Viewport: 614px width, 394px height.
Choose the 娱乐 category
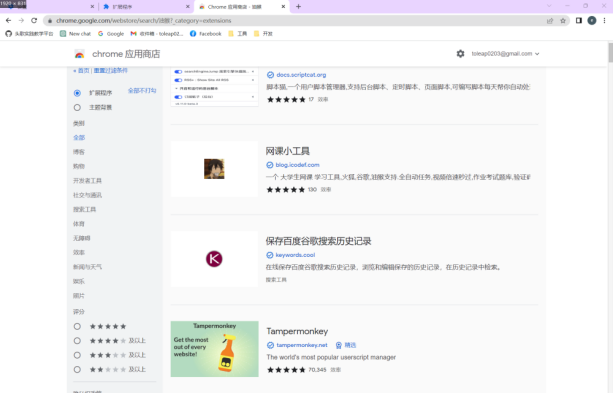coord(79,281)
